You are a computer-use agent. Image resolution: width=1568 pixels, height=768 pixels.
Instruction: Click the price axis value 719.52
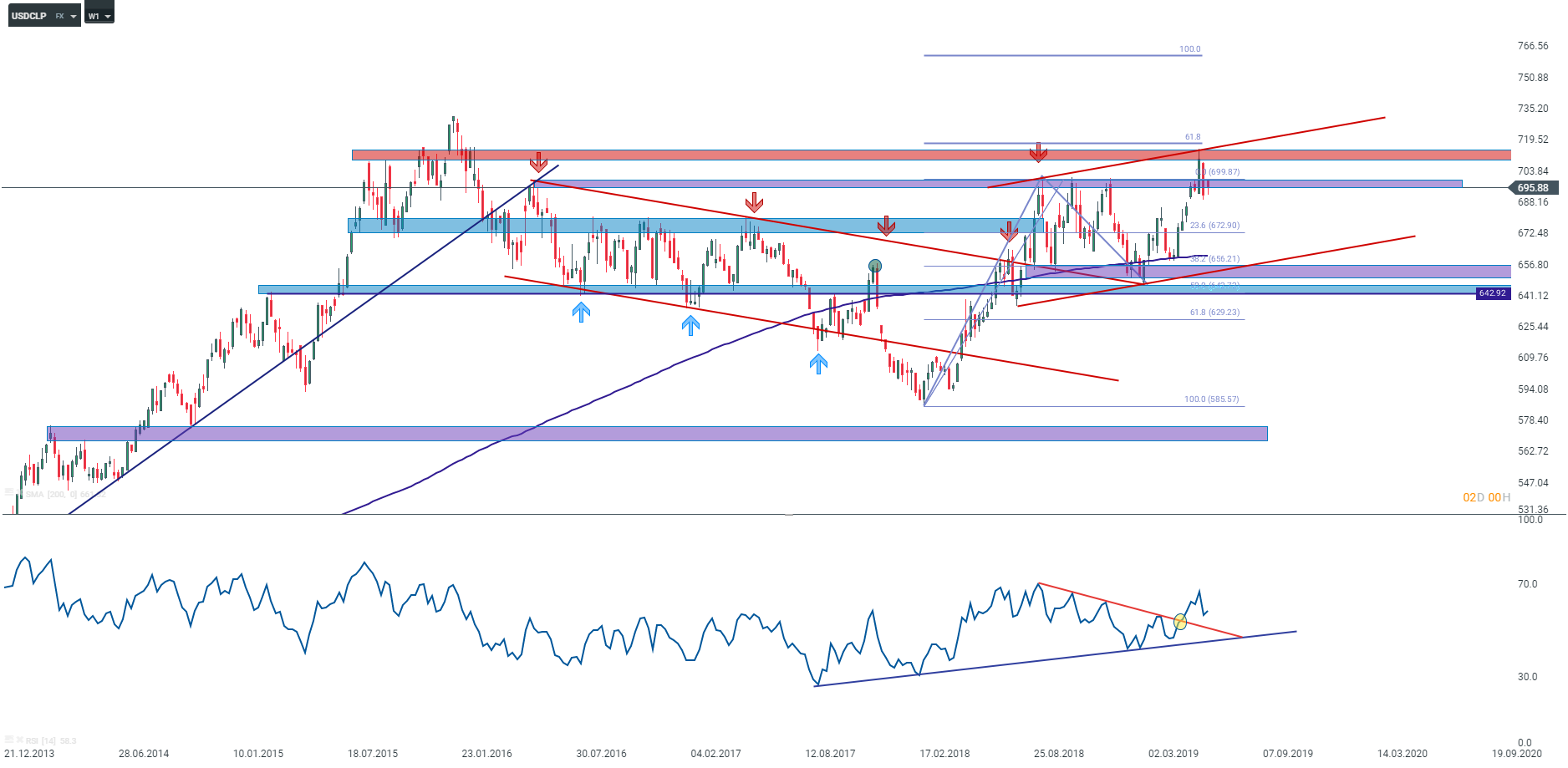tap(1533, 140)
